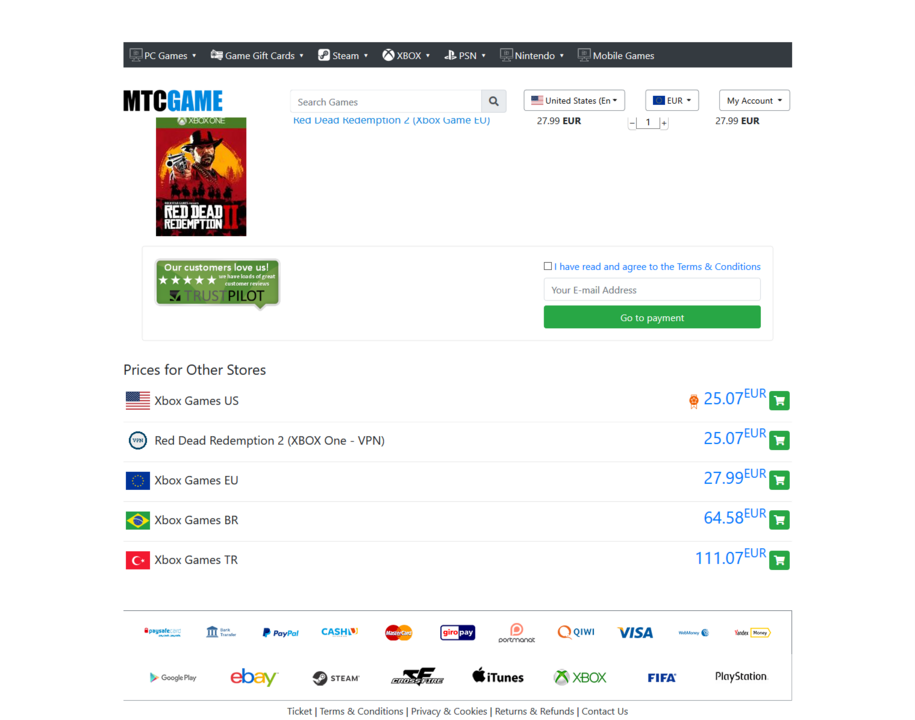Click the MTCGAME logo
Image resolution: width=915 pixels, height=720 pixels.
[x=173, y=100]
